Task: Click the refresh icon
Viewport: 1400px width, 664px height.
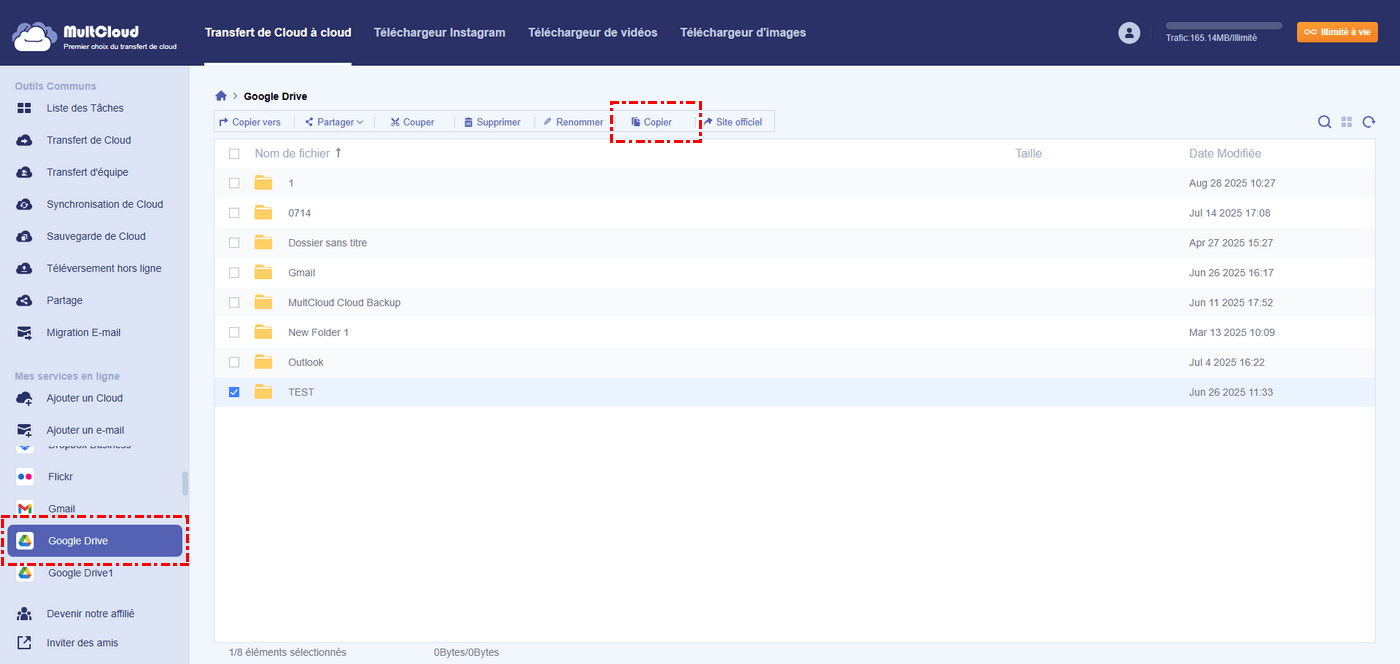Action: tap(1369, 122)
